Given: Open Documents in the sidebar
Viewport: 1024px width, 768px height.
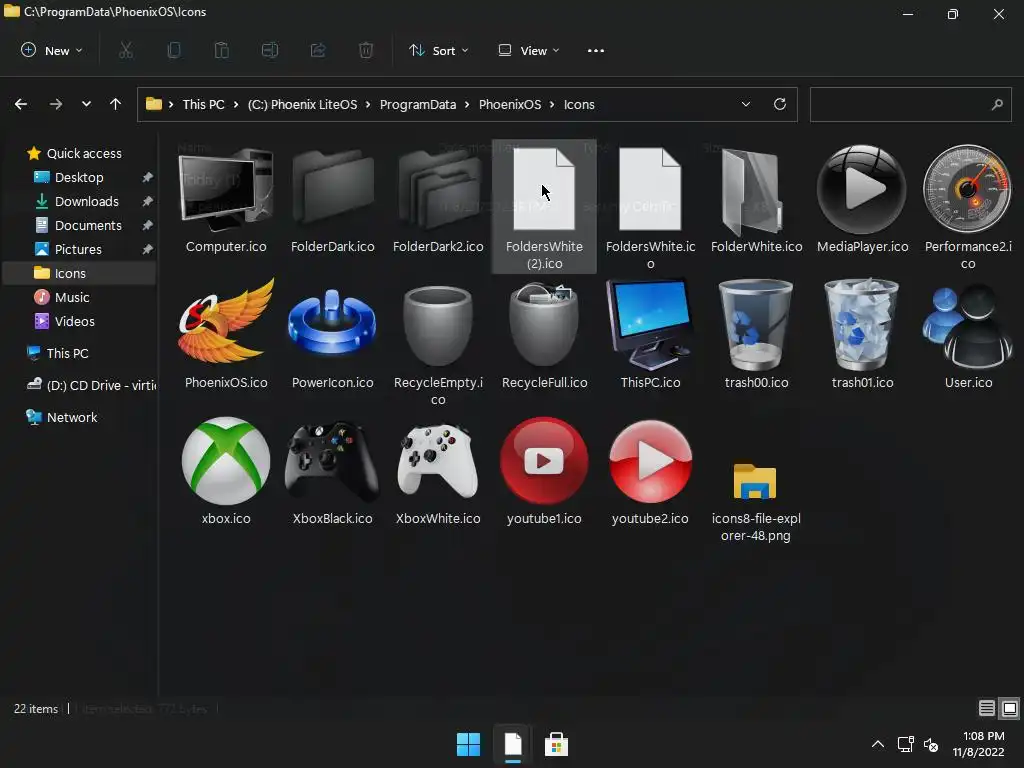Looking at the screenshot, I should (78, 225).
